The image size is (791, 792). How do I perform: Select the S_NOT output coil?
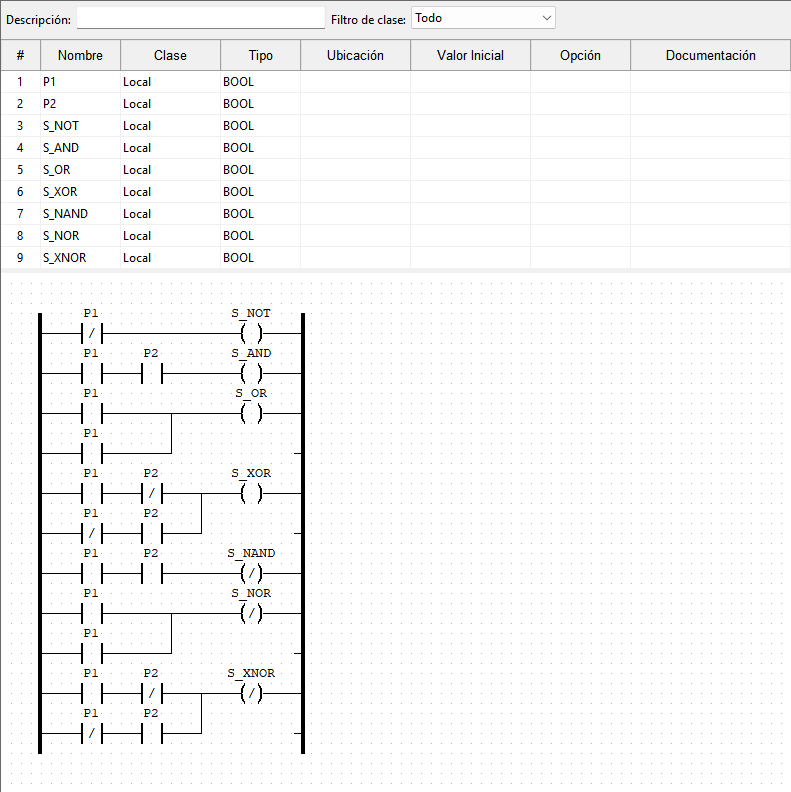(252, 333)
